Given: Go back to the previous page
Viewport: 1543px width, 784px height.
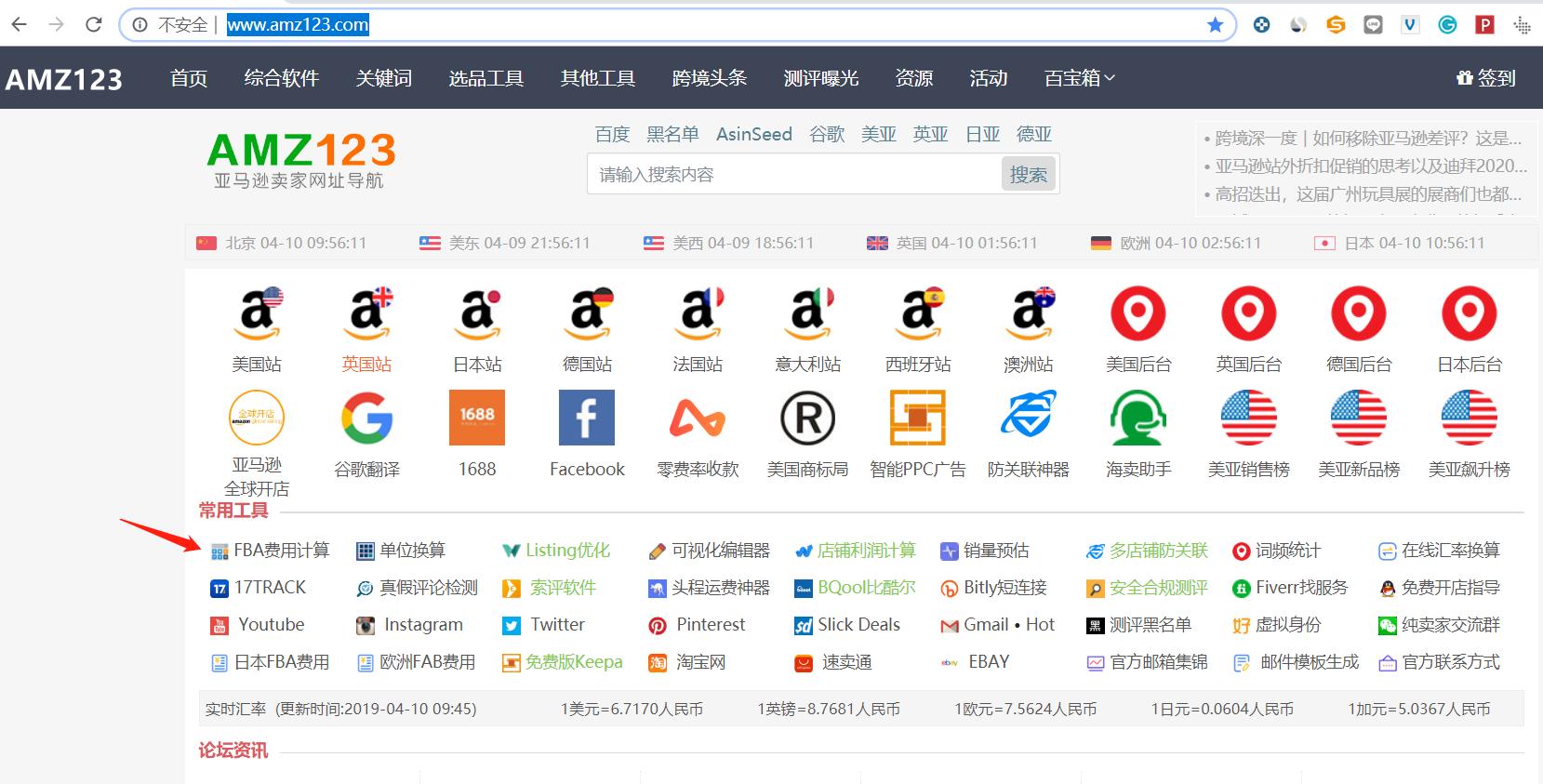Looking at the screenshot, I should [x=19, y=25].
